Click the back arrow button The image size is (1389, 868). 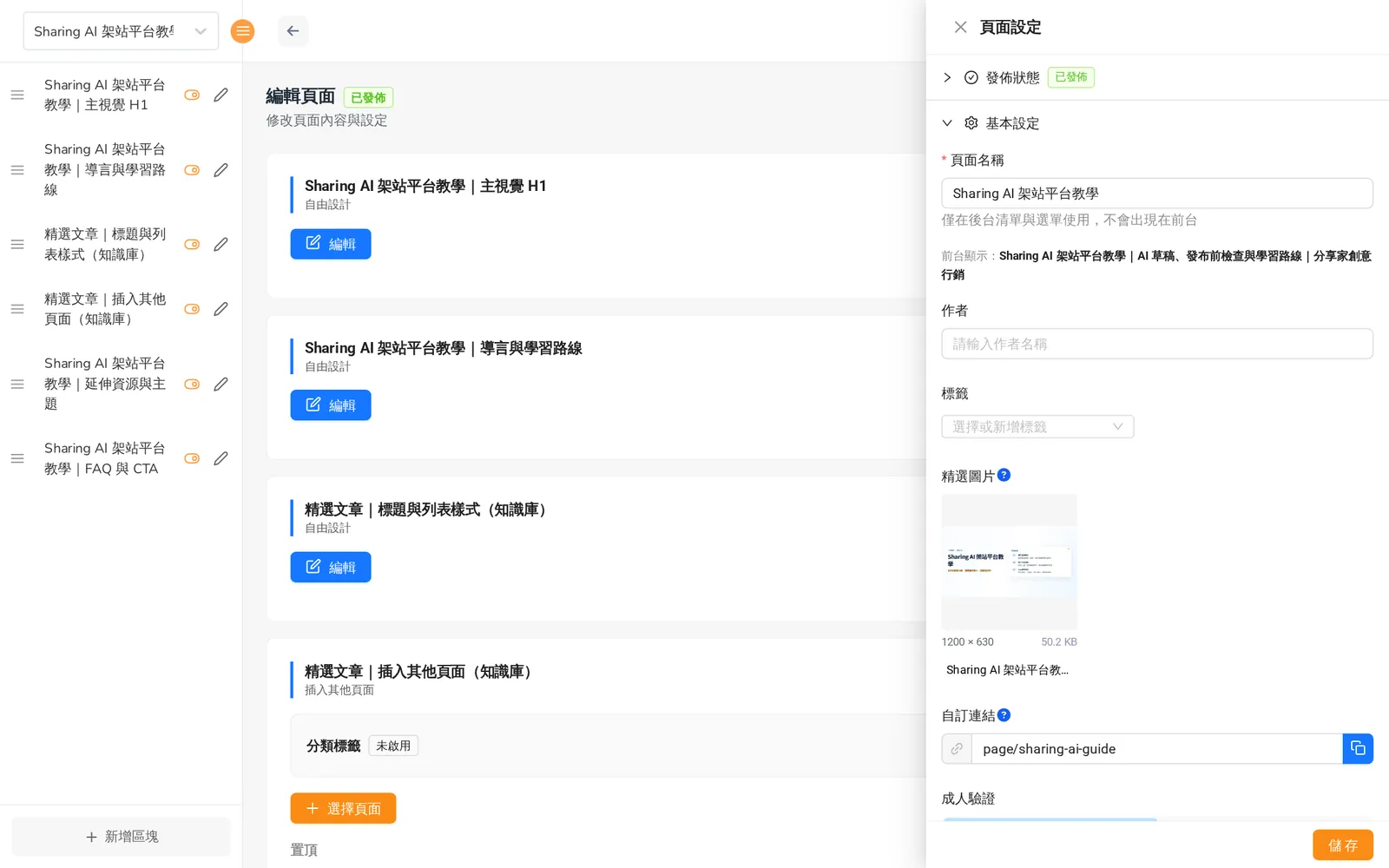point(293,31)
